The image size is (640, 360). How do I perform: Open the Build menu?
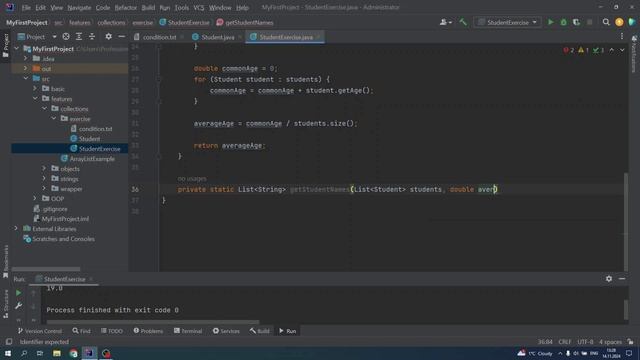148,7
